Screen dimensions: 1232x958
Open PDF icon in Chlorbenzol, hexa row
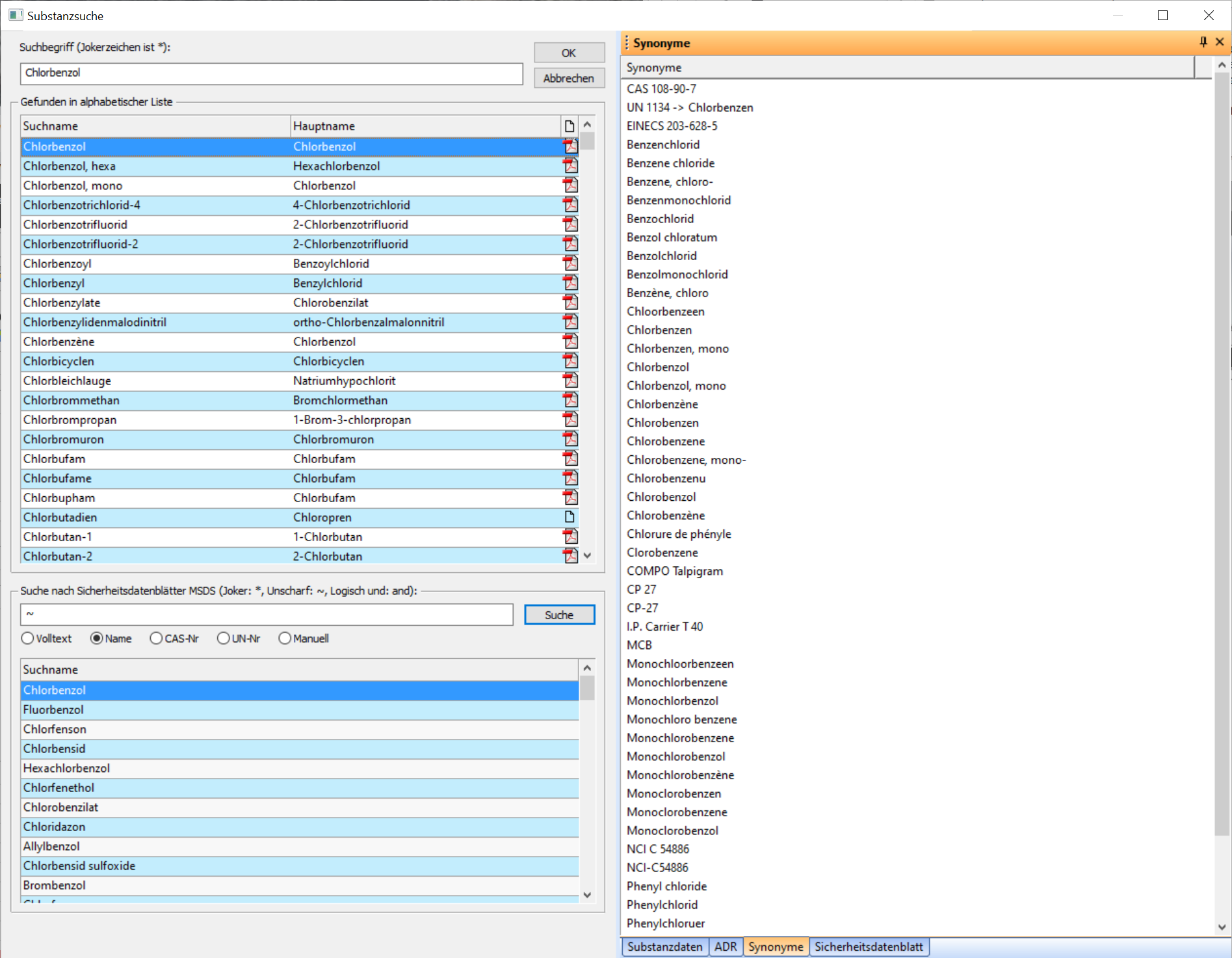[570, 166]
